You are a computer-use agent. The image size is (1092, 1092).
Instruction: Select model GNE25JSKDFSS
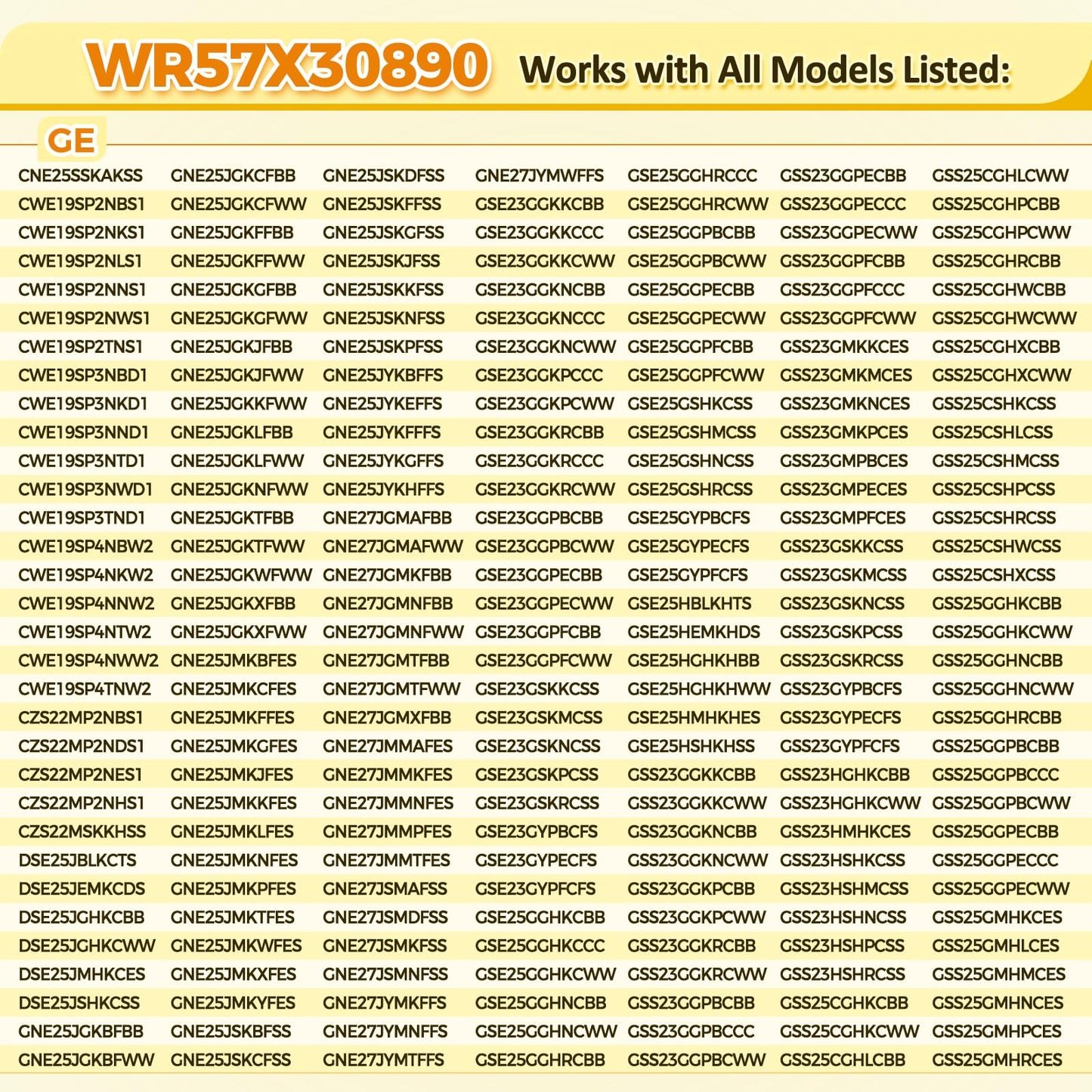click(384, 176)
